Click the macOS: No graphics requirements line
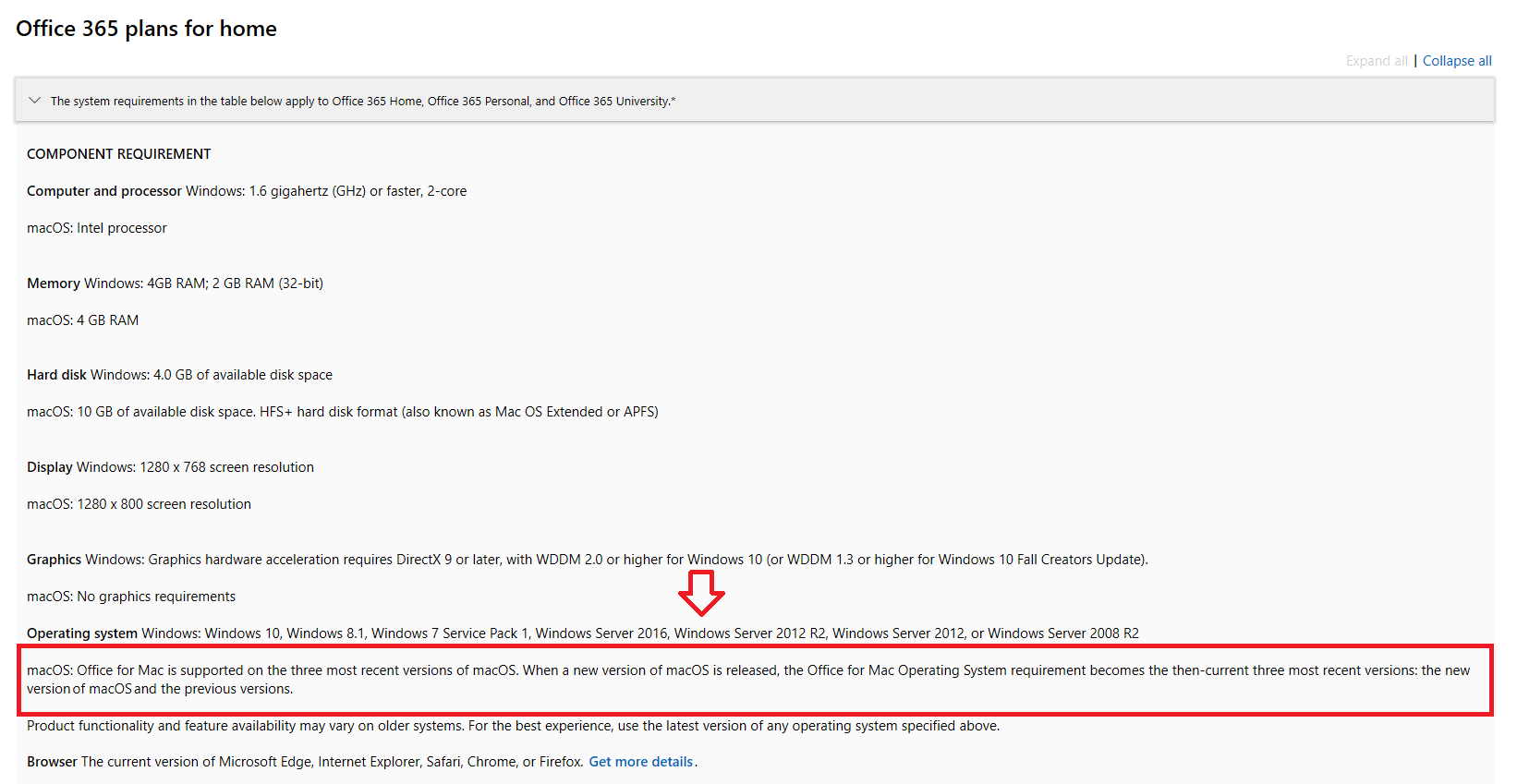The width and height of the screenshot is (1517, 784). coord(131,597)
